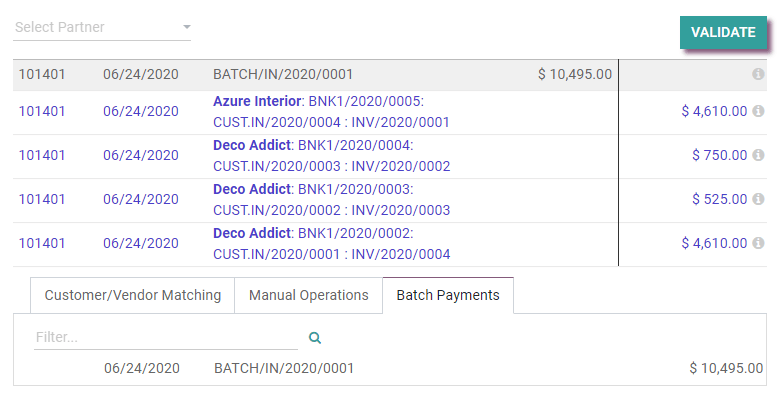Click the filter search magnifier icon
This screenshot has width=780, height=401.
[x=315, y=338]
